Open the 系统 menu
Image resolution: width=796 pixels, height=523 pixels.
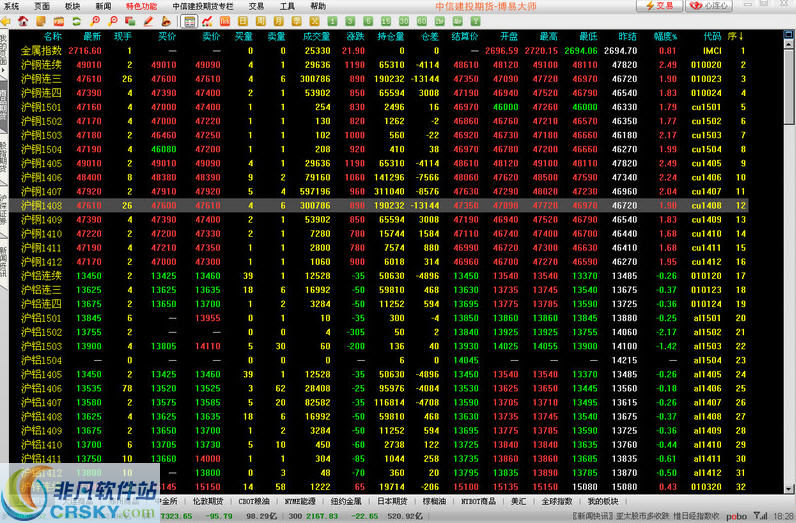pos(11,6)
